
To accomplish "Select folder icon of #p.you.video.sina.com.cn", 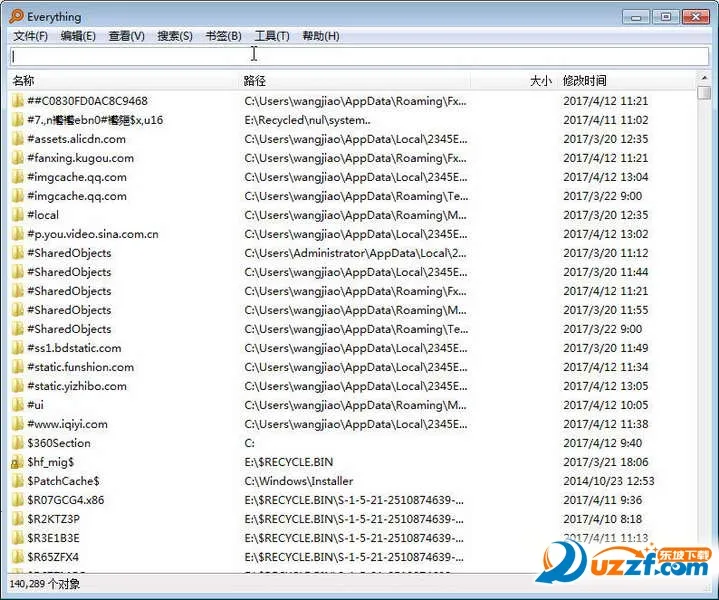I will 17,234.
